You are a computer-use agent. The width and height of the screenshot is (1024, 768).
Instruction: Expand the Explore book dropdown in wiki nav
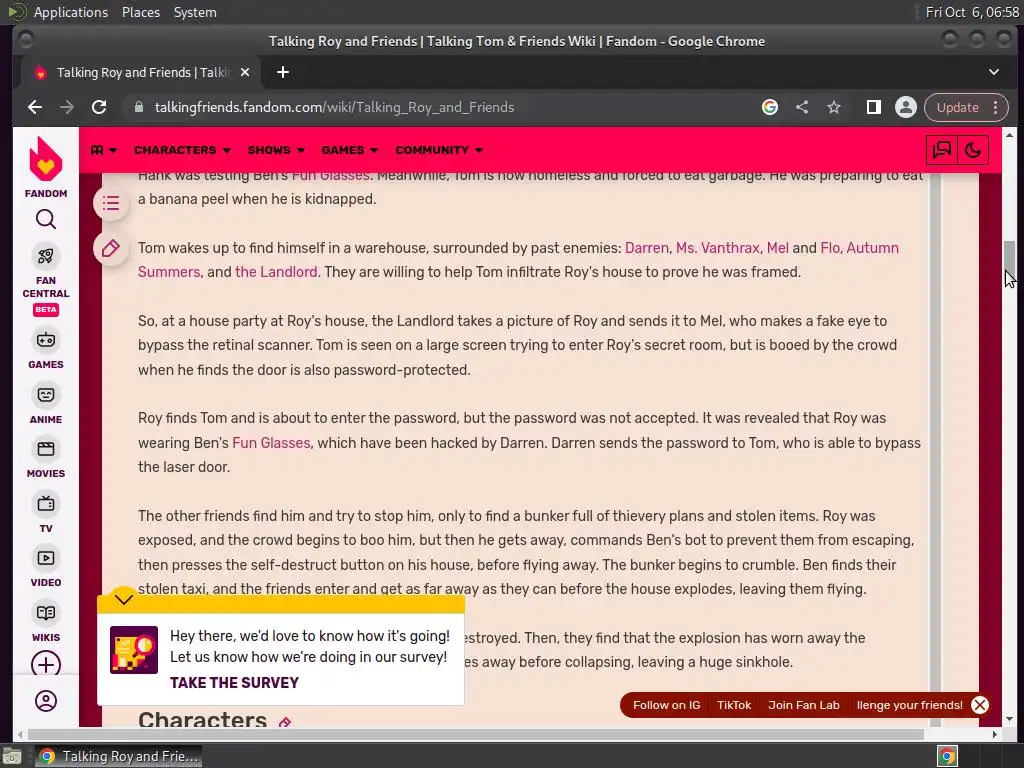click(x=104, y=150)
